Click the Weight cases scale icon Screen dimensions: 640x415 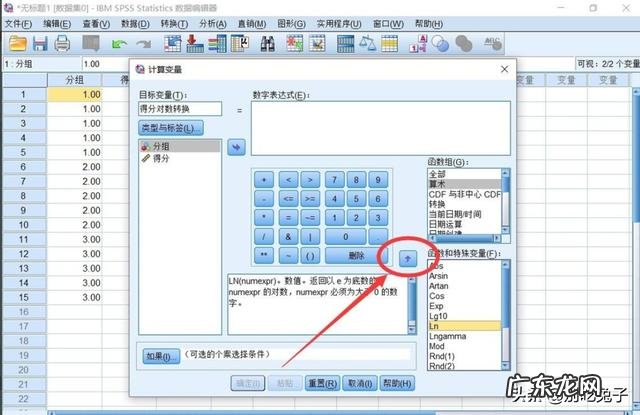pos(367,44)
